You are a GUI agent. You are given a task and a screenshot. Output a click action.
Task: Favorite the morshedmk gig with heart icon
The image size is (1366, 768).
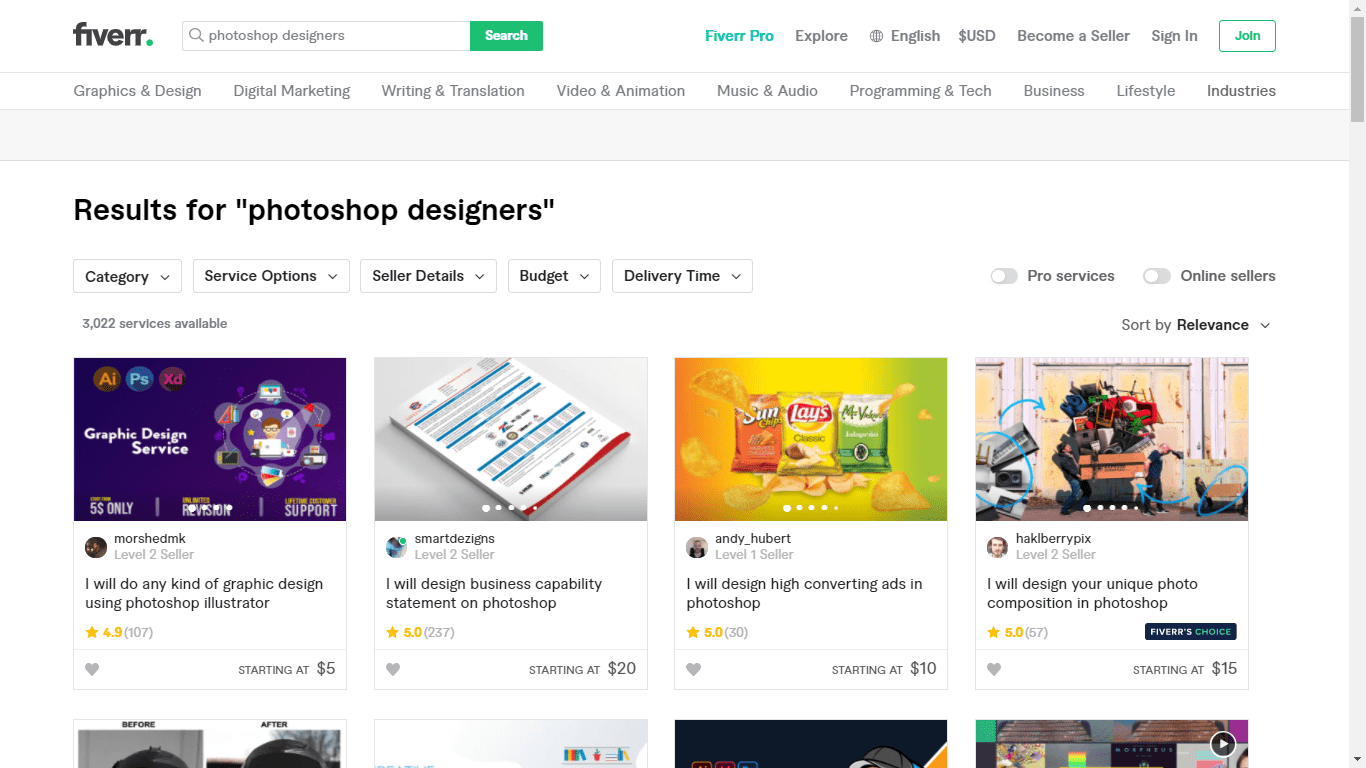point(92,670)
